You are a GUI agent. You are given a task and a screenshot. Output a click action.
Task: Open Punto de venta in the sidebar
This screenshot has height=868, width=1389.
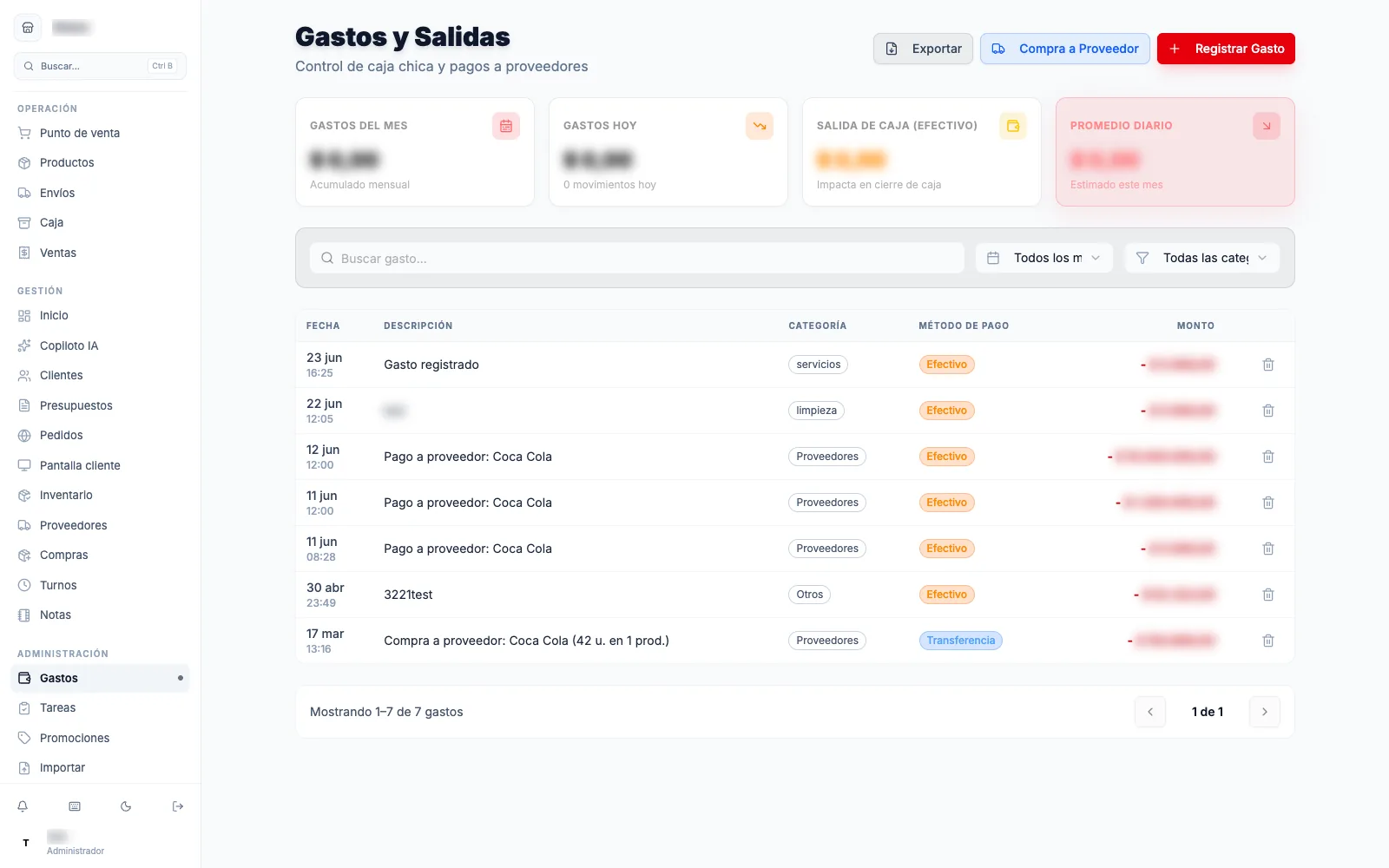point(100,133)
